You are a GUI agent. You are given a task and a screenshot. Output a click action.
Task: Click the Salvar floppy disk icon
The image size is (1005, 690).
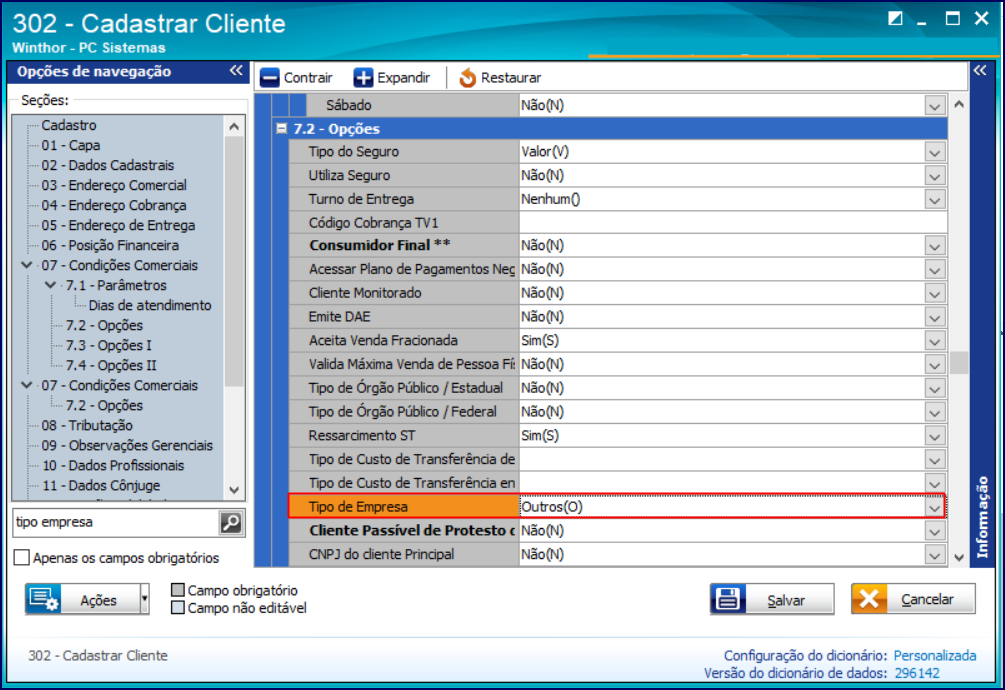pos(728,599)
